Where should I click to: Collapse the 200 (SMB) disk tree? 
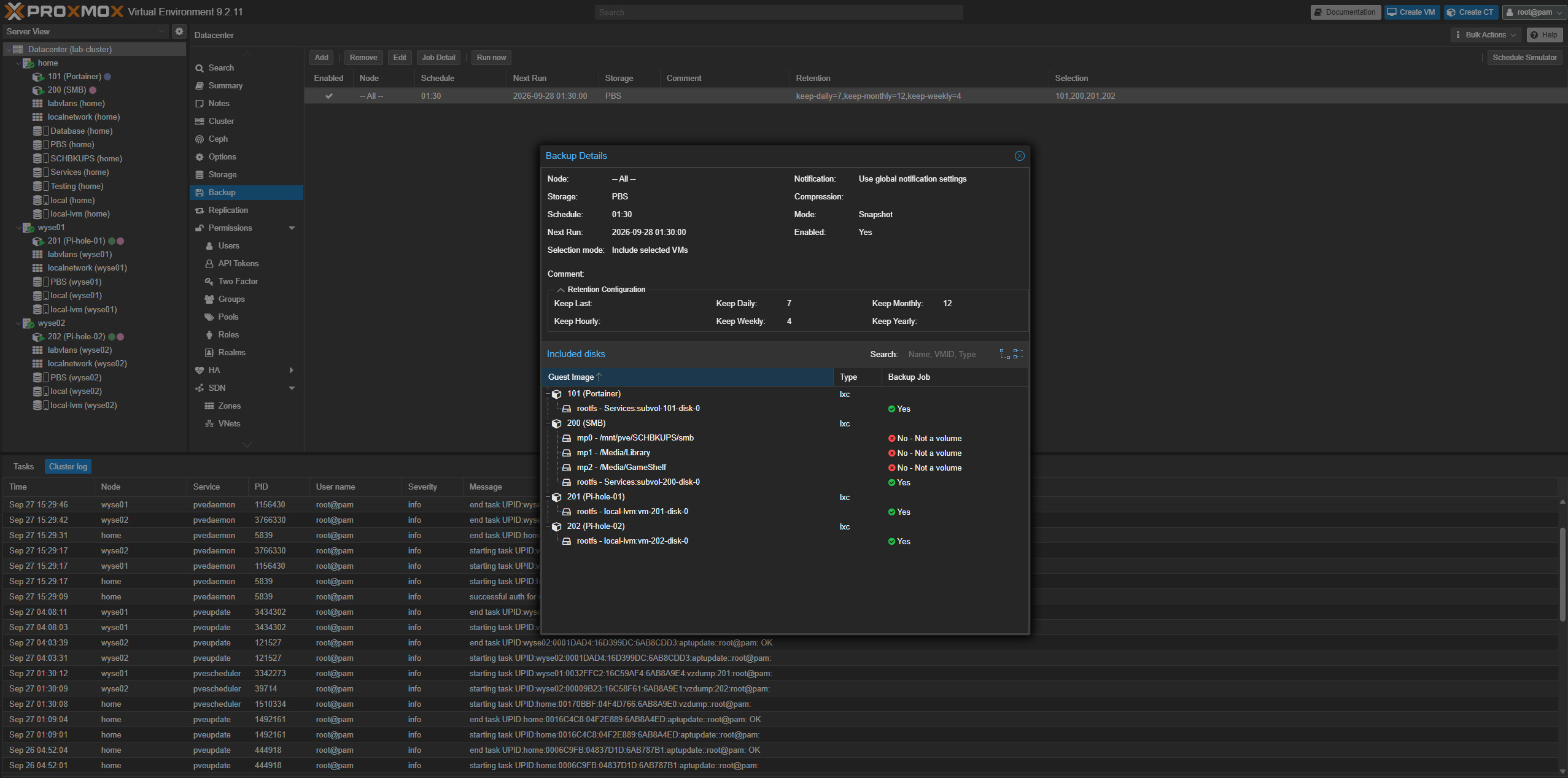pos(547,423)
